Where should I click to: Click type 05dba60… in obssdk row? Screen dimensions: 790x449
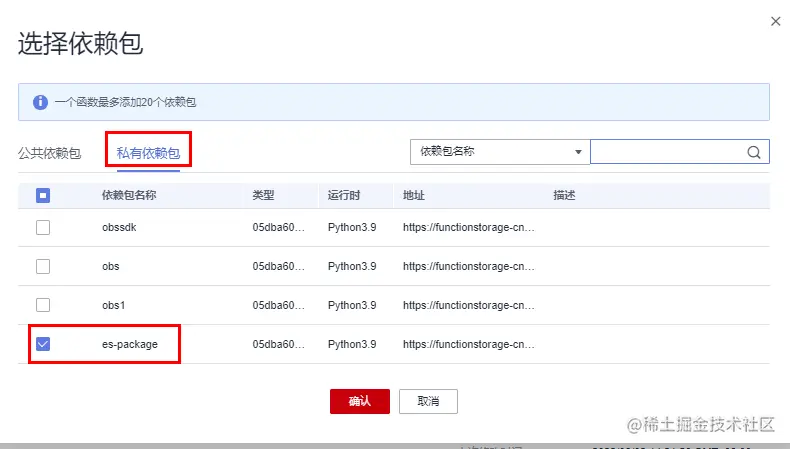[279, 227]
